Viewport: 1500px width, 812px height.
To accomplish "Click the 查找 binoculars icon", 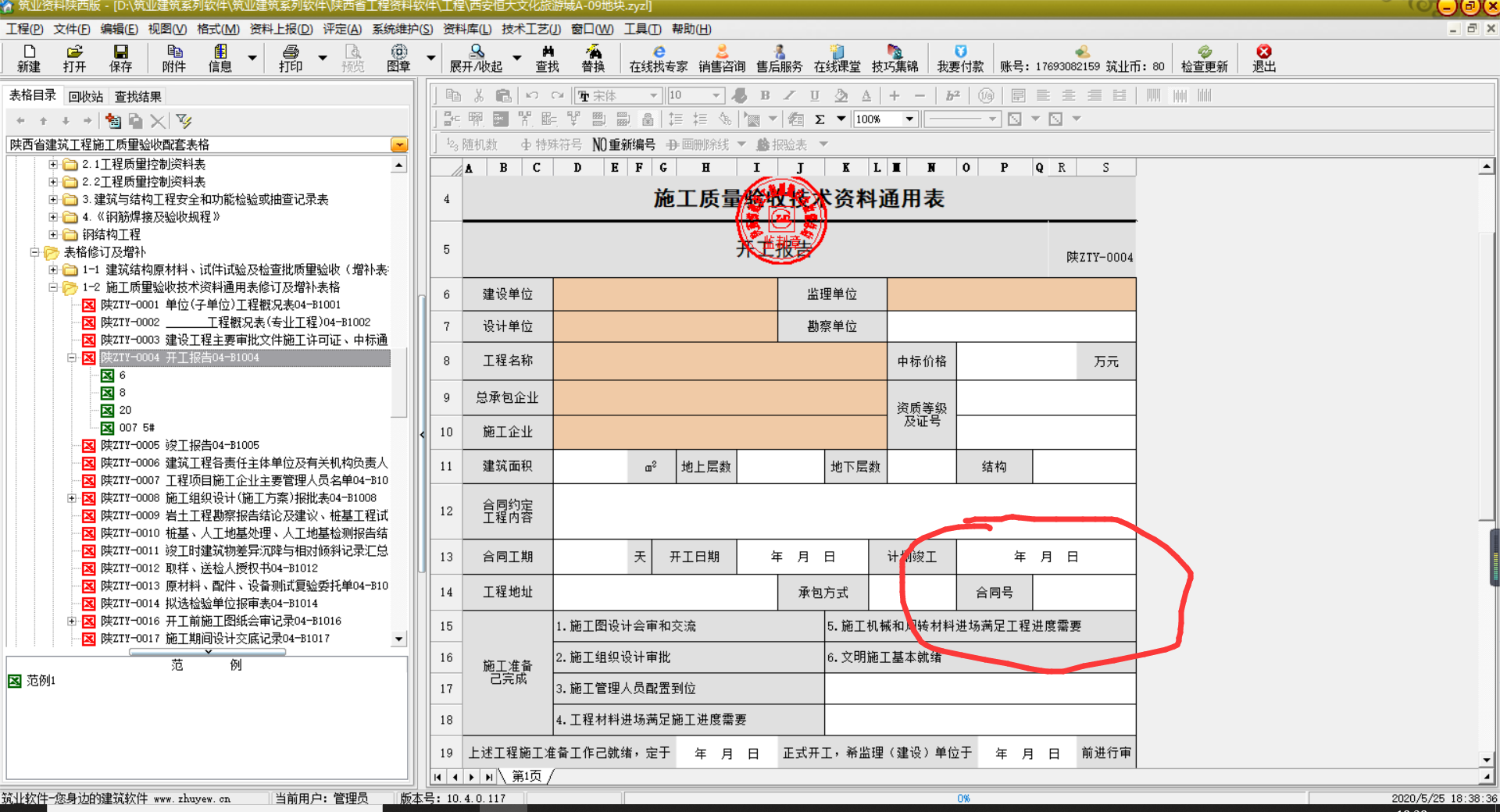I will (548, 58).
